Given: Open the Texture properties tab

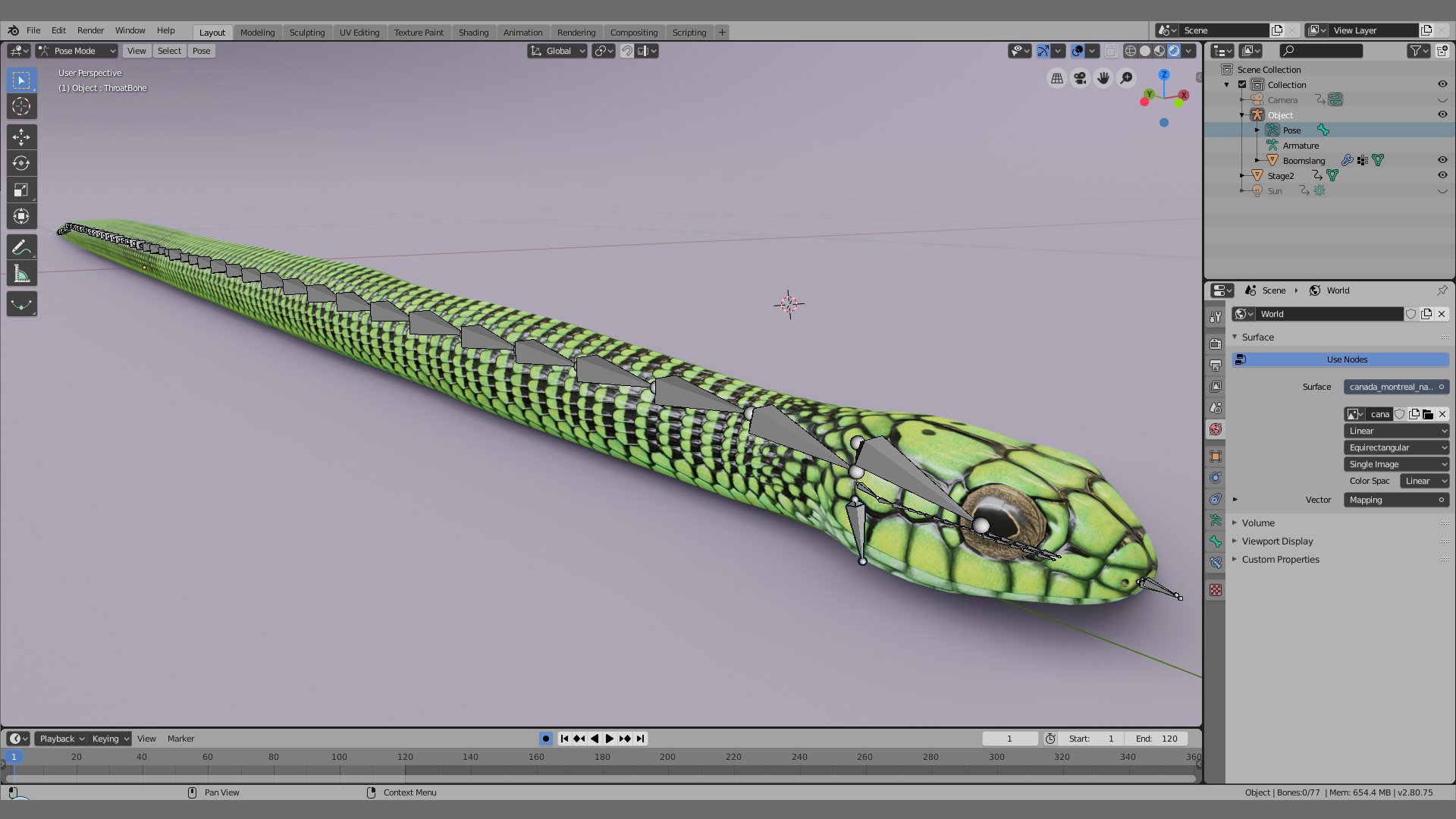Looking at the screenshot, I should tap(1216, 589).
